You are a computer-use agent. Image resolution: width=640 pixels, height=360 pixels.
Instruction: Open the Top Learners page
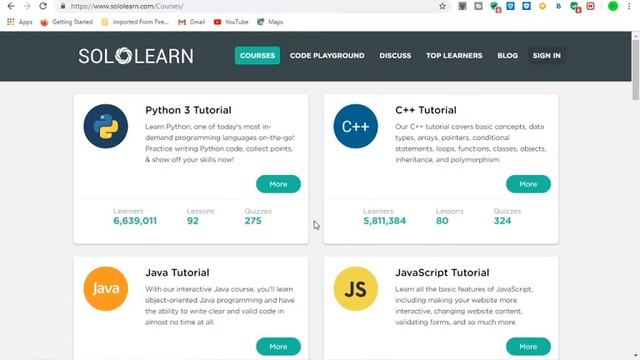[x=454, y=56]
